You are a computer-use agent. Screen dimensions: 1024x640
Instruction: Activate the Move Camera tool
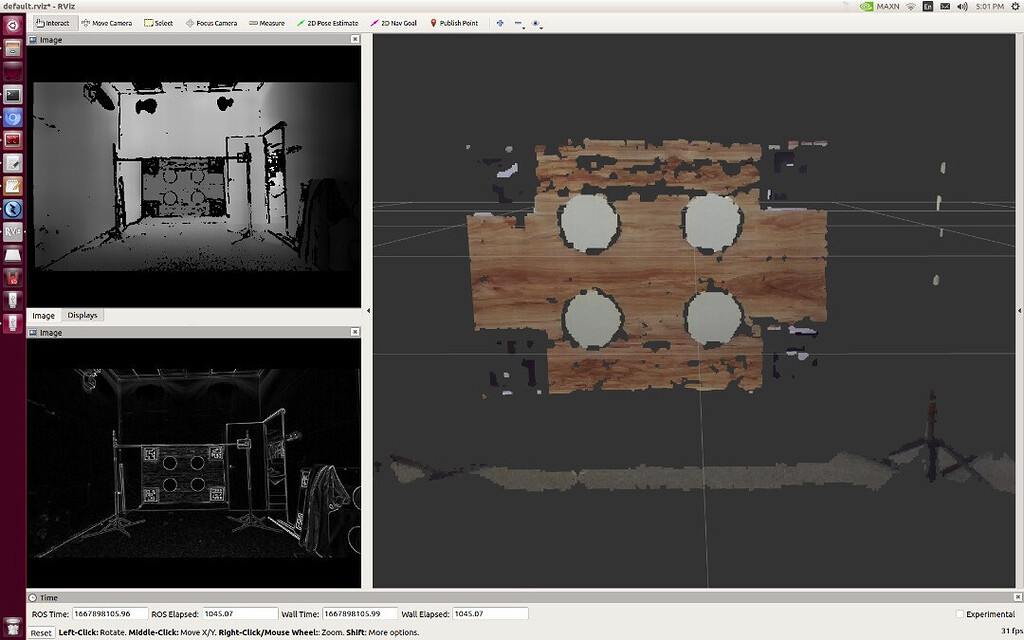pyautogui.click(x=107, y=22)
